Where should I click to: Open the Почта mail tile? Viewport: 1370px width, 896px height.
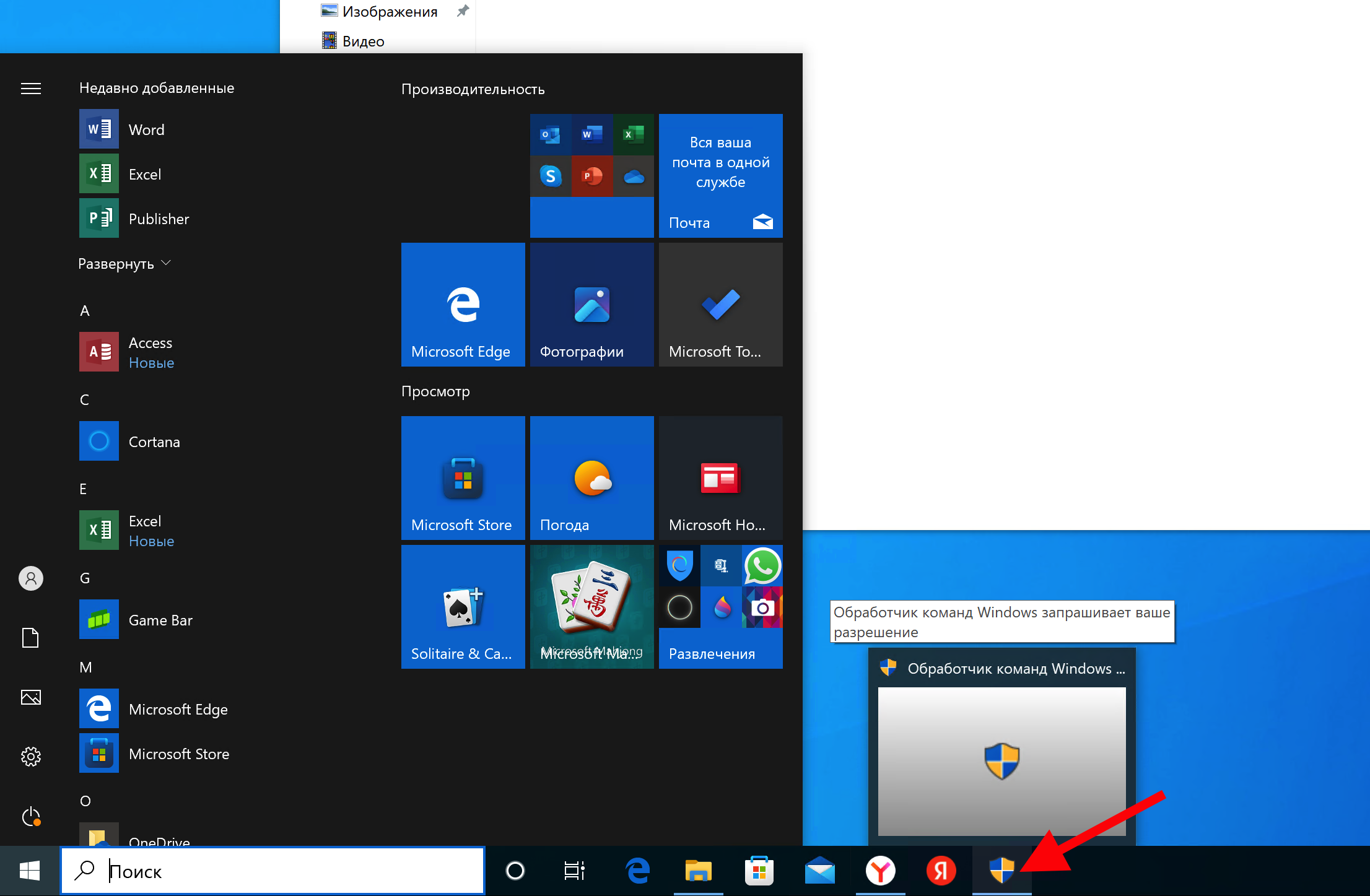[721, 176]
